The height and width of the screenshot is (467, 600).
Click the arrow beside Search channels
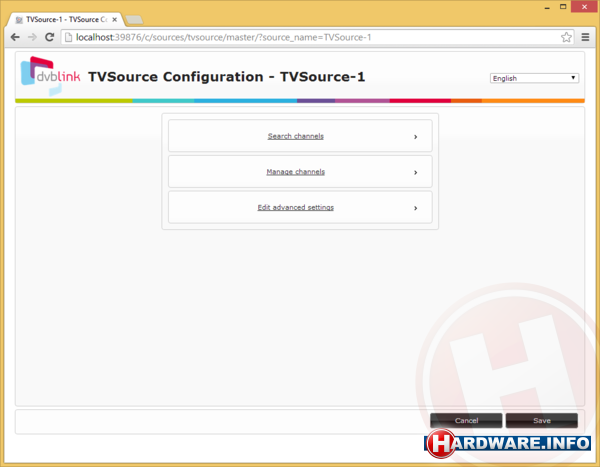[x=415, y=137]
